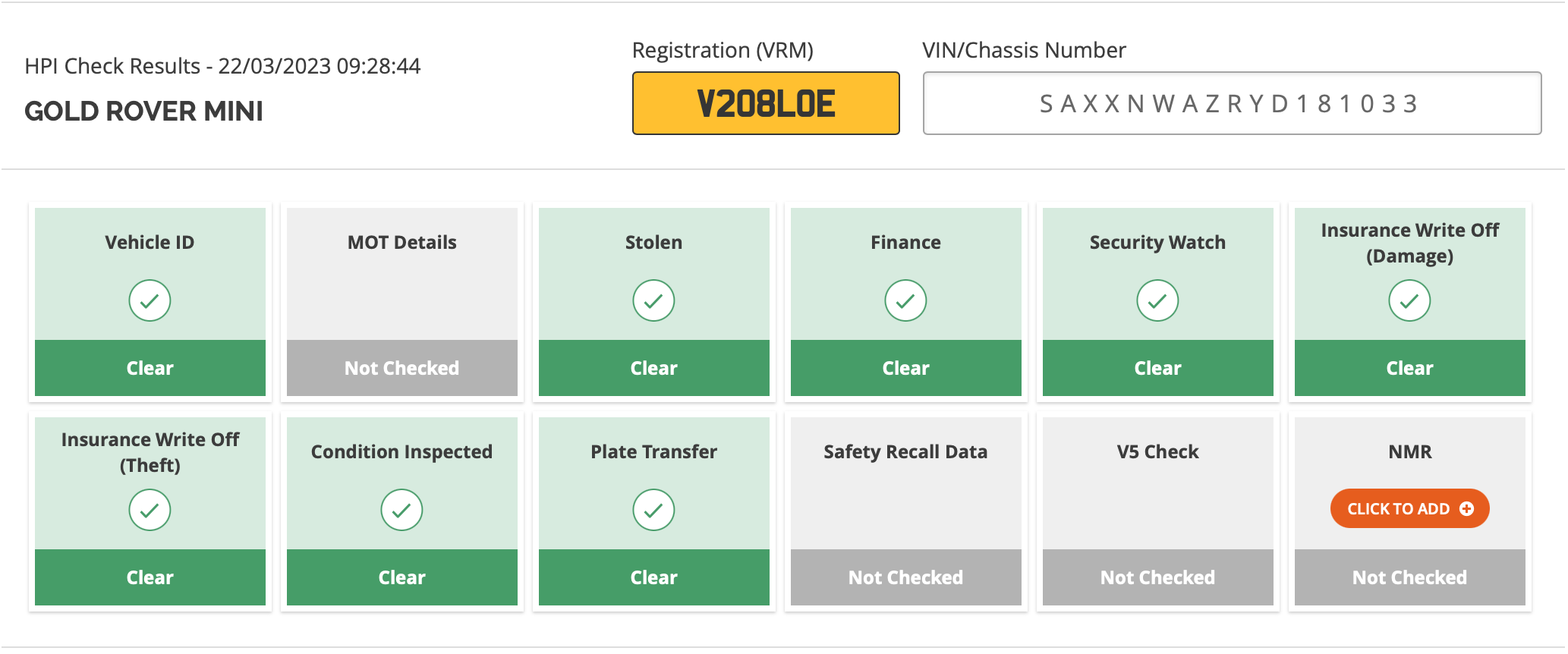Image resolution: width=1568 pixels, height=654 pixels.
Task: Click the Security Watch tick icon
Action: pos(1157,300)
